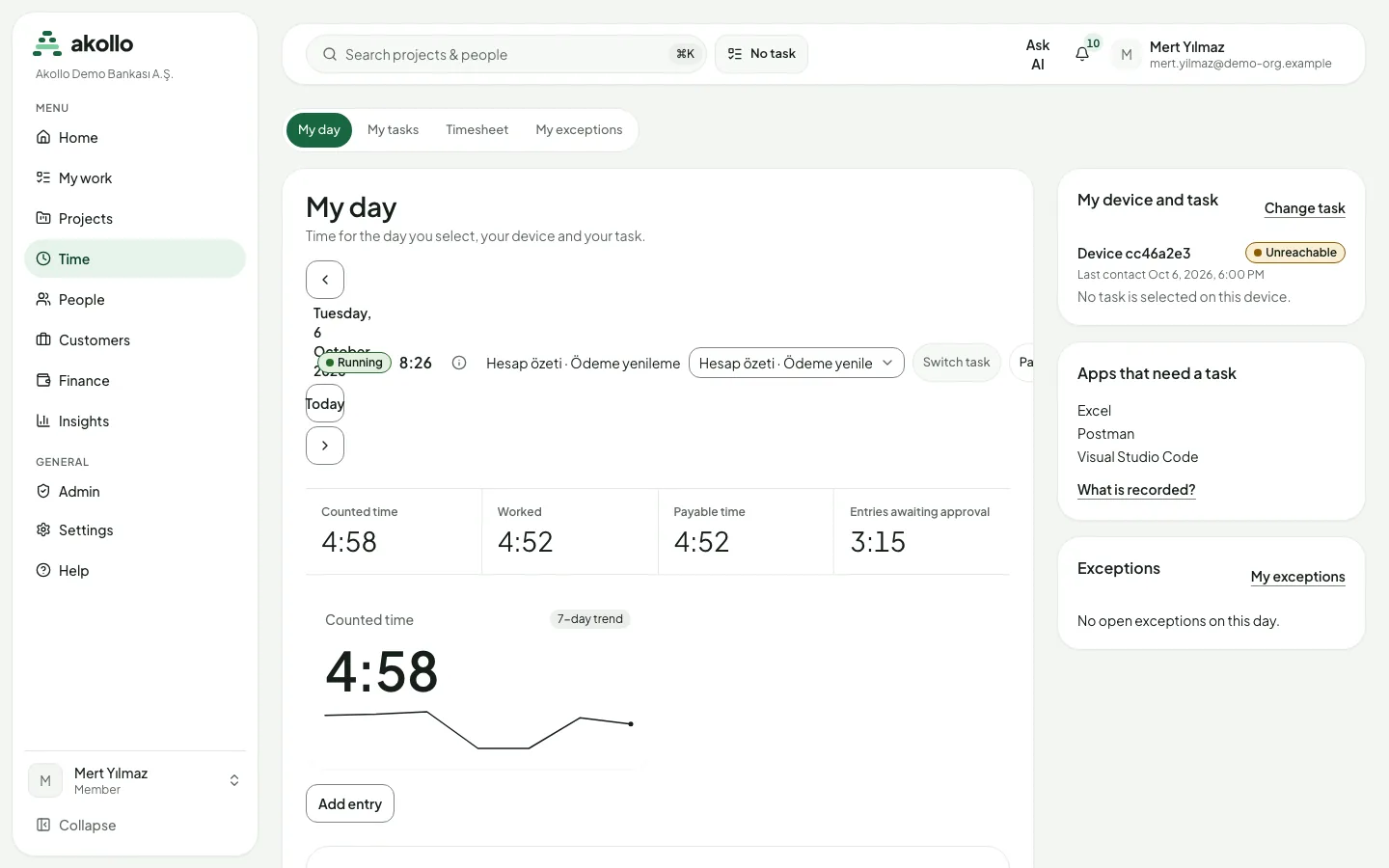The width and height of the screenshot is (1389, 868).
Task: Open Home from sidebar menu
Action: 135,138
